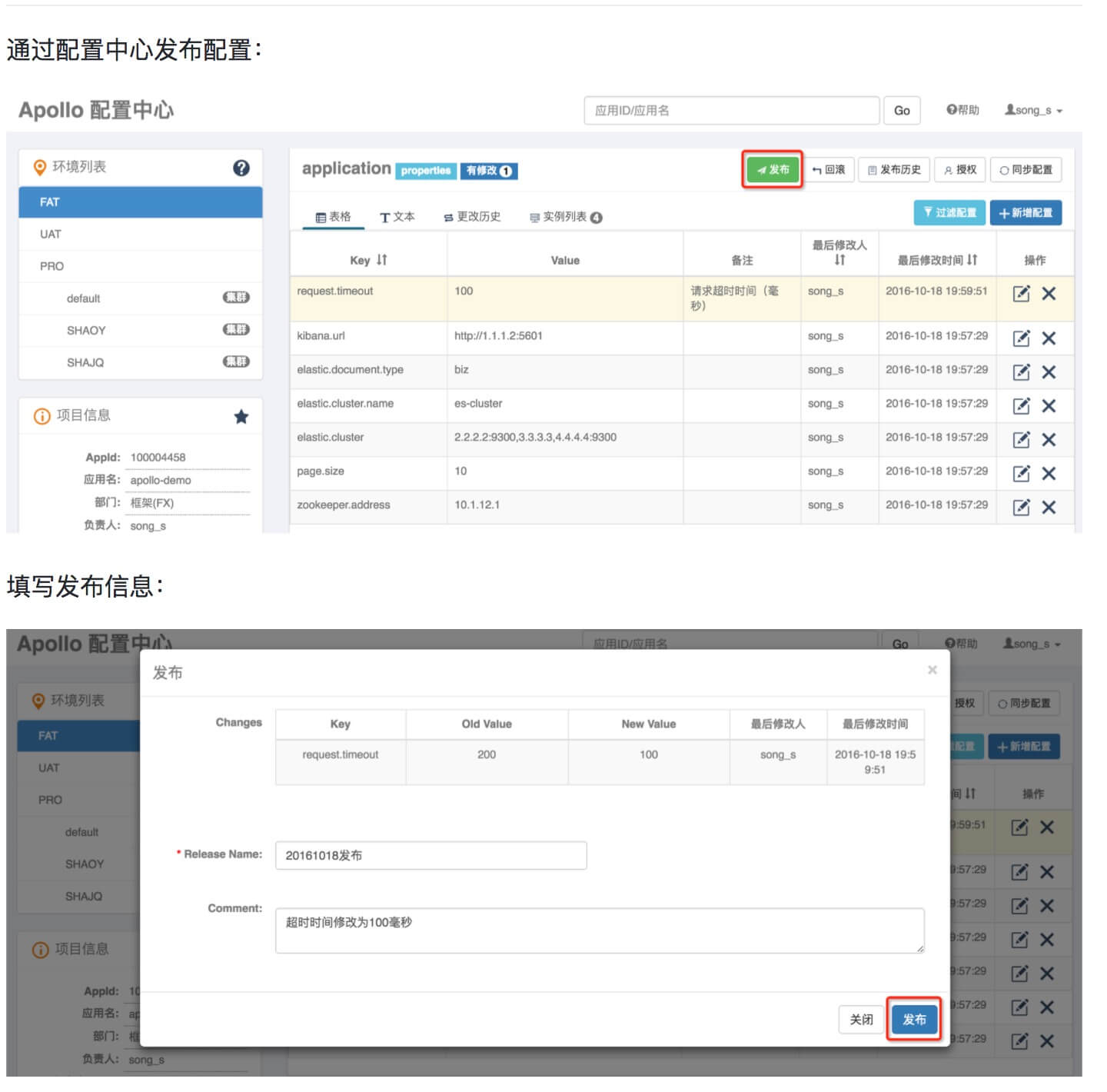
Task: Select UAT environment on the undimmed page
Action: pos(141,235)
